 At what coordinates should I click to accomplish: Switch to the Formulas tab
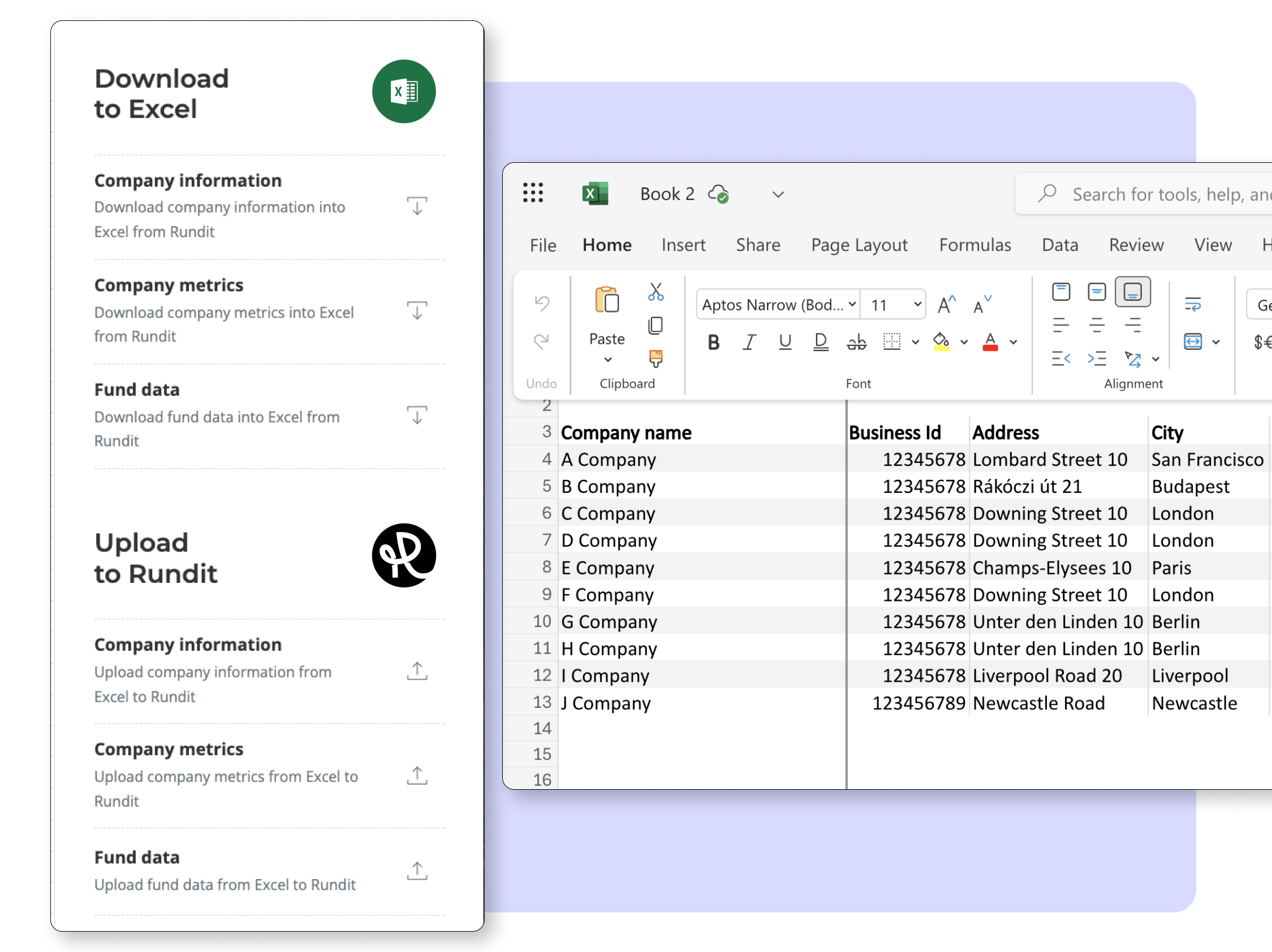pos(975,245)
